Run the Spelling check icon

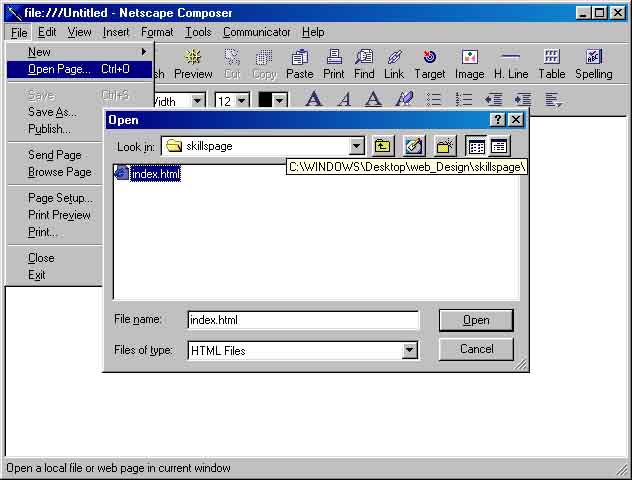[594, 64]
